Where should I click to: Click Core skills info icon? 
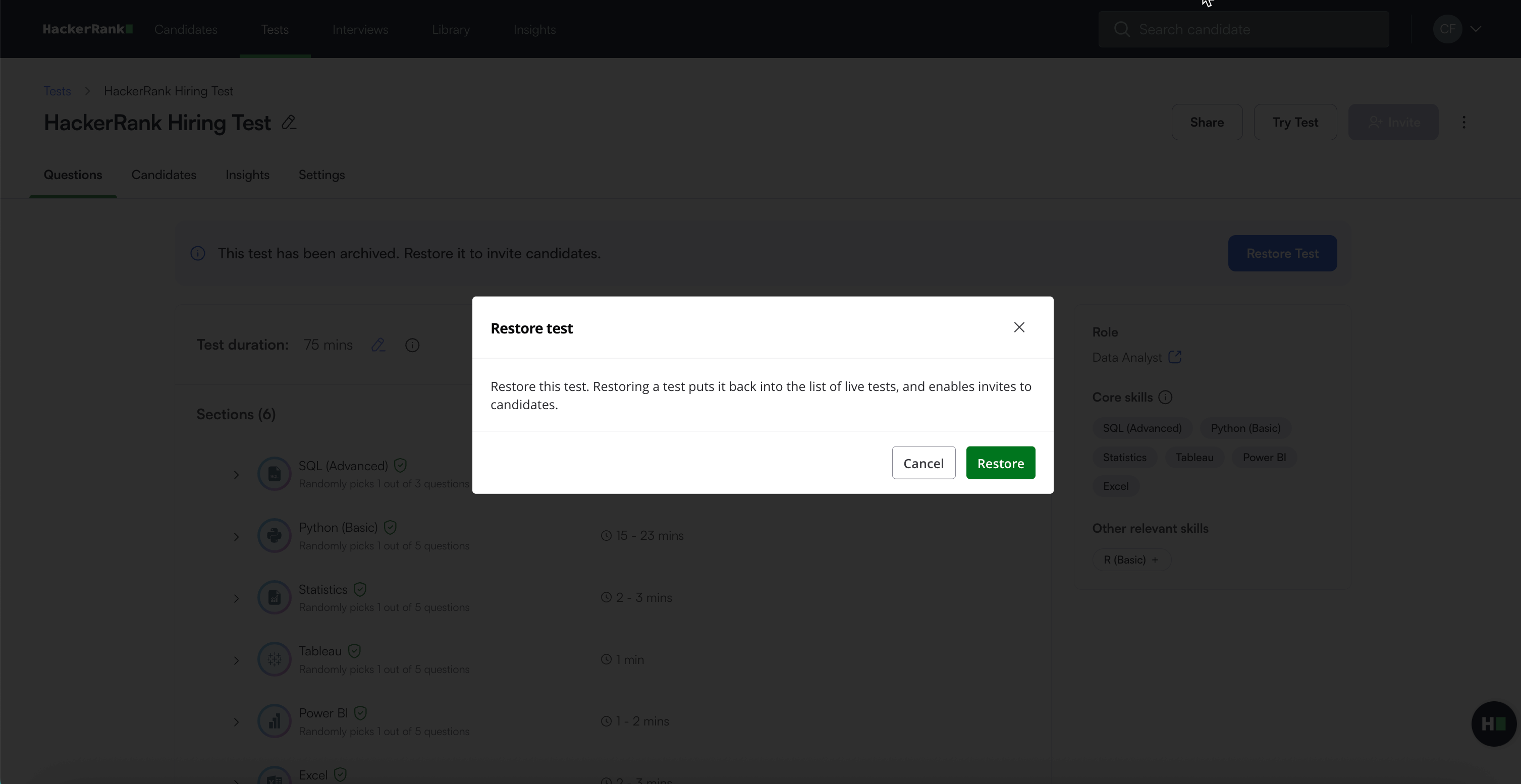1165,398
